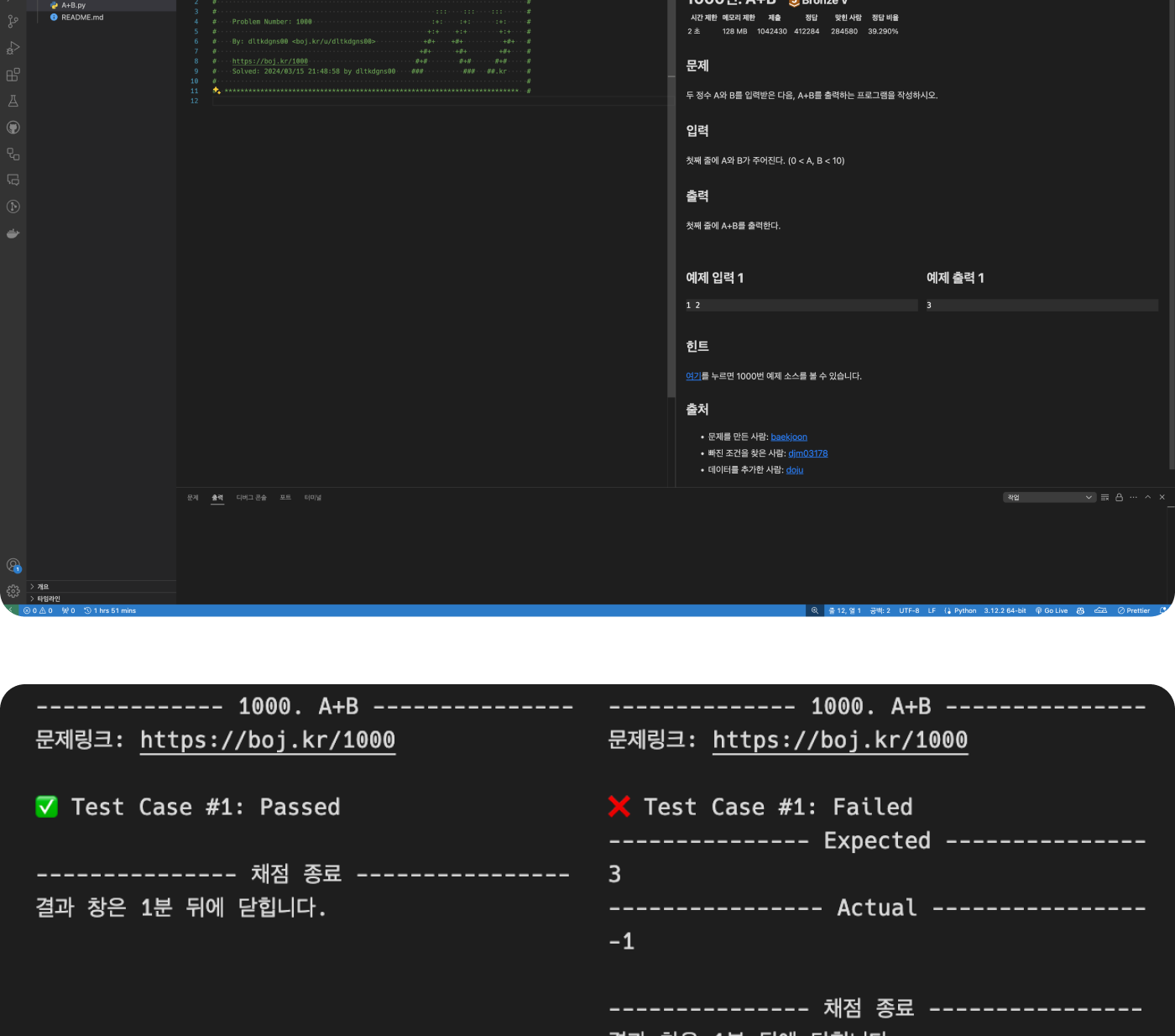The height and width of the screenshot is (1036, 1175).
Task: Open the doju contributor link
Action: (795, 470)
